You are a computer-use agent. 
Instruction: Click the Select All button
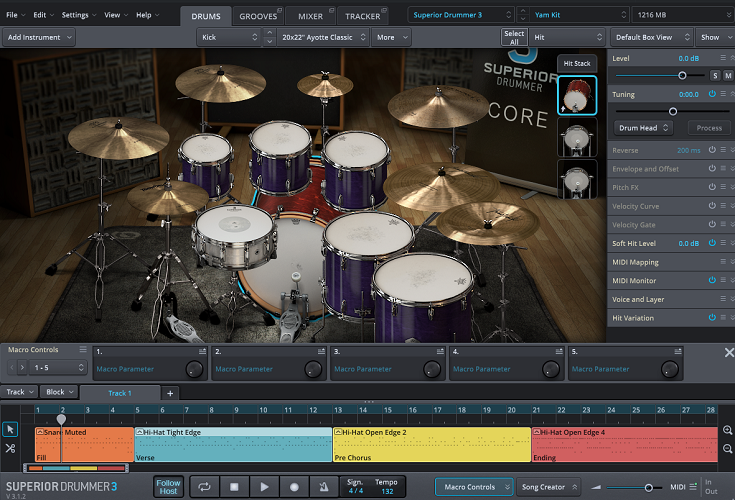coord(514,37)
